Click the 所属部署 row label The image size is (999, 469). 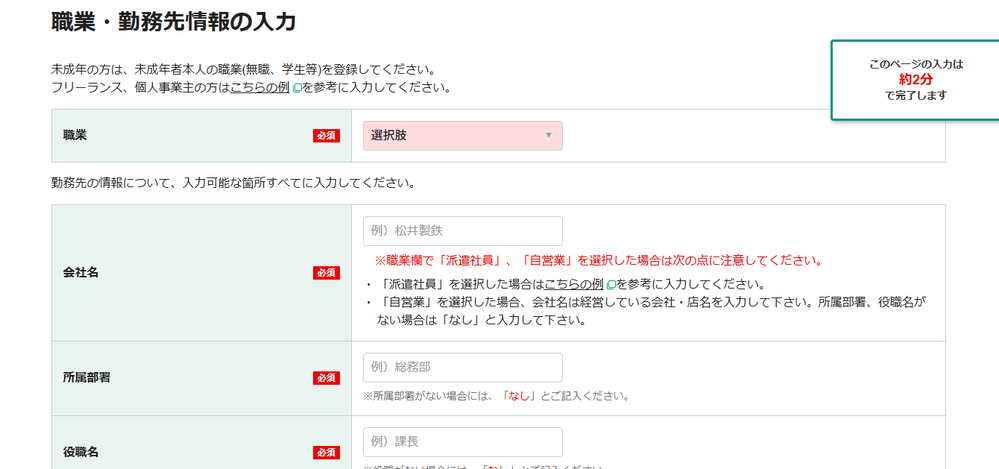pos(86,377)
